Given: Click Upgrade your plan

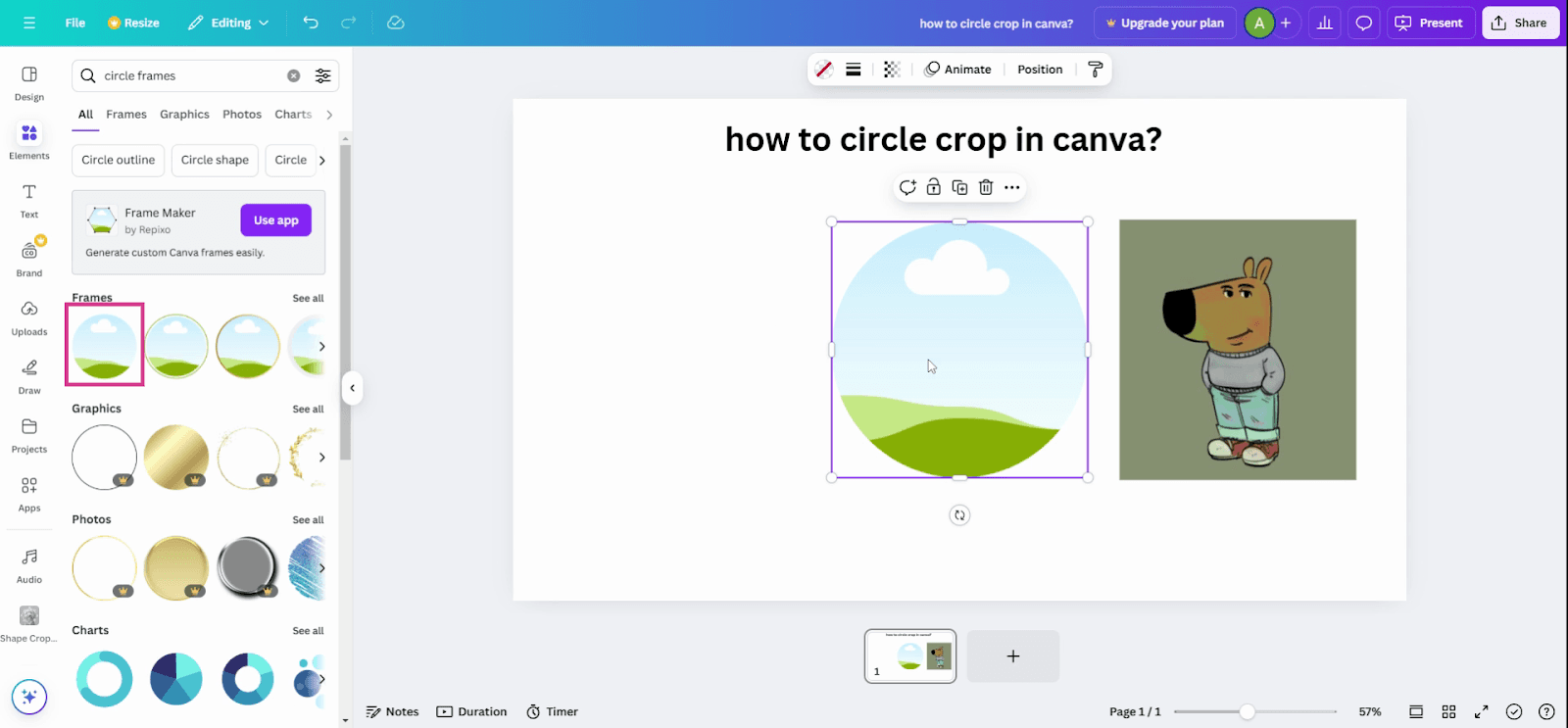Looking at the screenshot, I should pyautogui.click(x=1164, y=23).
